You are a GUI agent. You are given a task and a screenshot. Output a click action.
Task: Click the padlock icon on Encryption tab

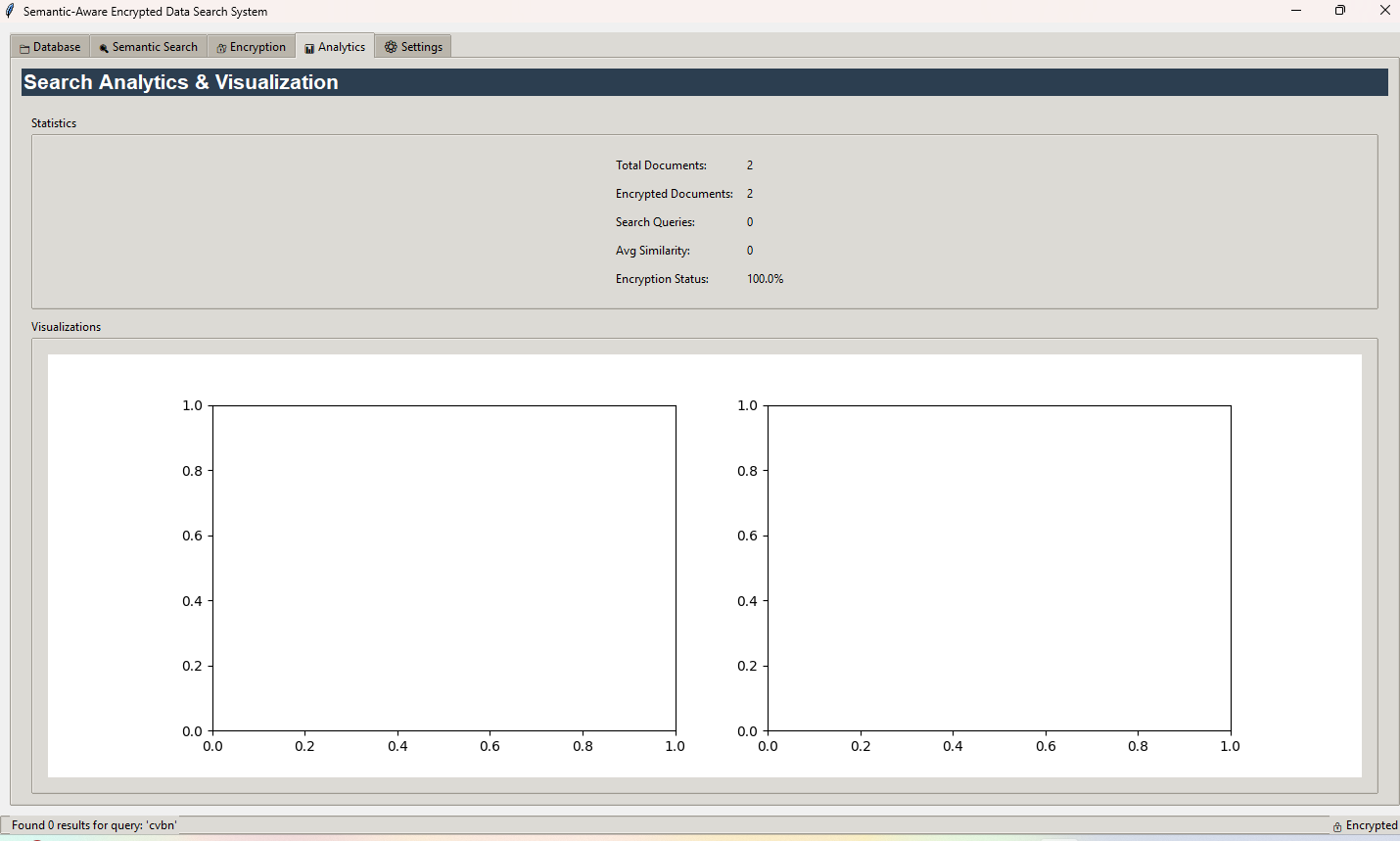coord(221,48)
